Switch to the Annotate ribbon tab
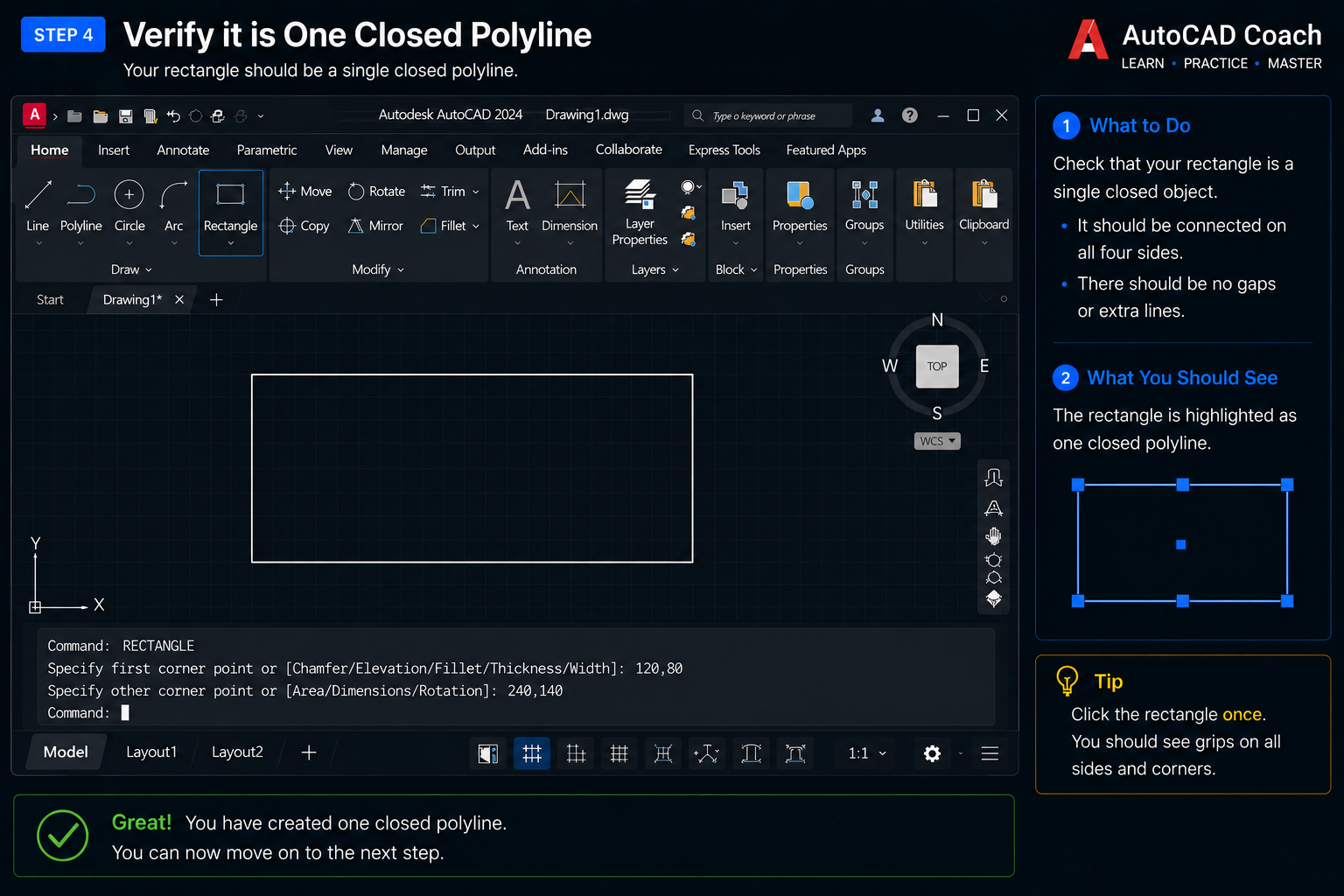1344x896 pixels. [183, 150]
